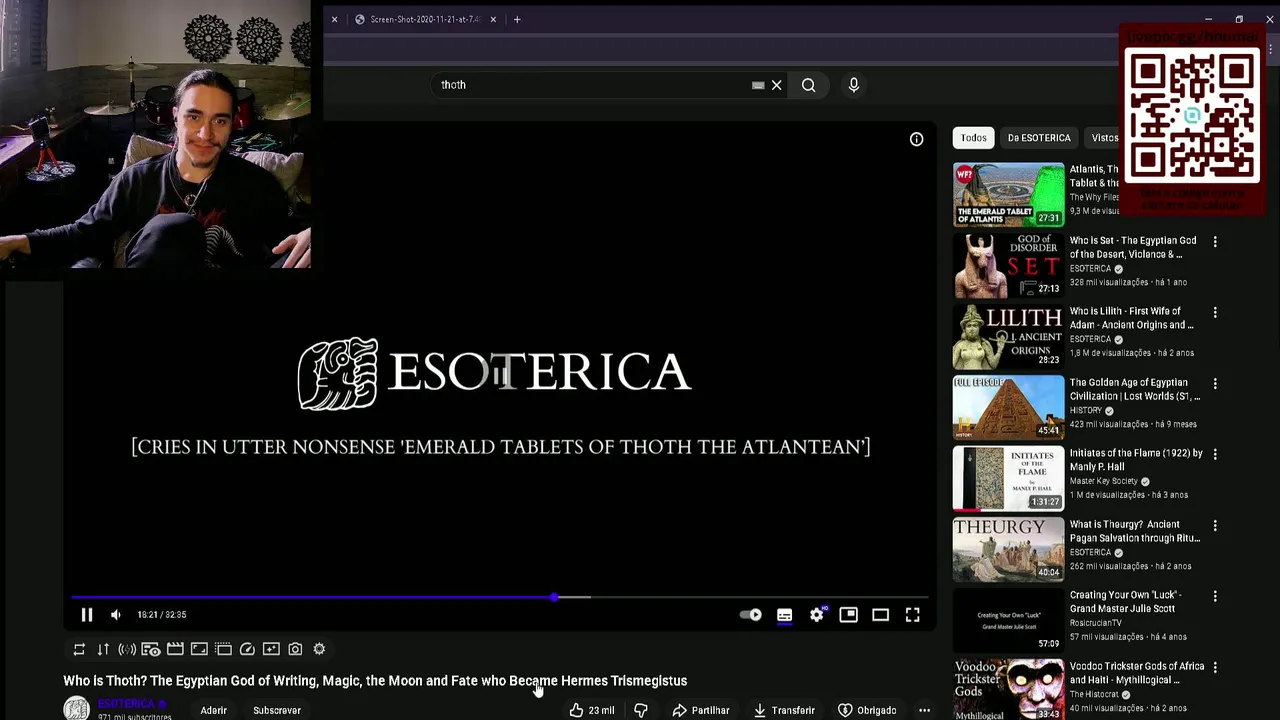
Task: Open 'What is Theurgy?' video title
Action: [x=1134, y=531]
